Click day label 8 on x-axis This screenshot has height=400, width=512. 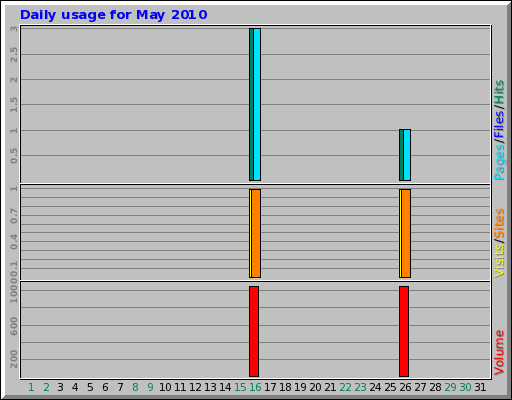135,387
